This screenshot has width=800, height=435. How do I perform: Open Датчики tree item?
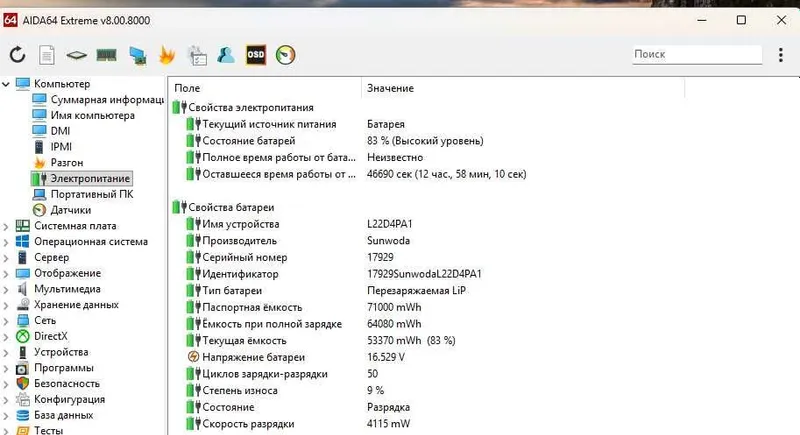(62, 210)
